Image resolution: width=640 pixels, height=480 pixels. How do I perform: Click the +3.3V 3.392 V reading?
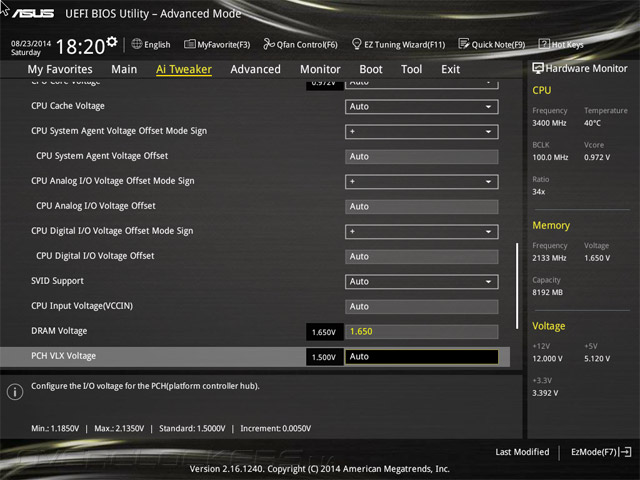(x=545, y=393)
